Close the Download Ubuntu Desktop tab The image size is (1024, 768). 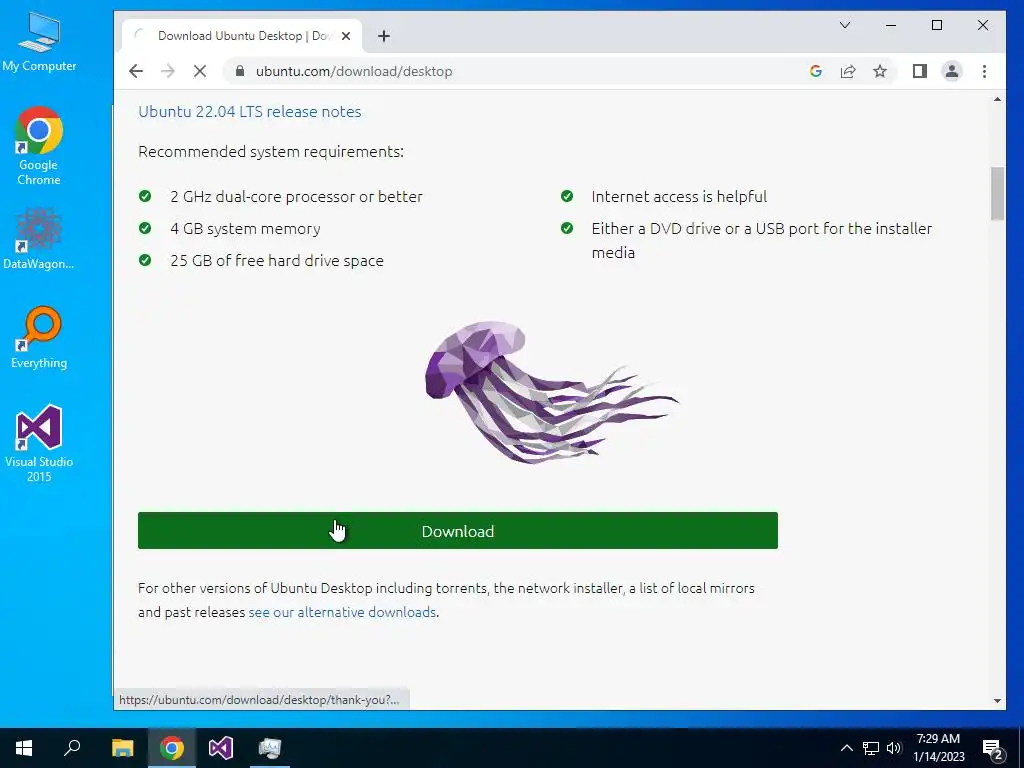[346, 36]
